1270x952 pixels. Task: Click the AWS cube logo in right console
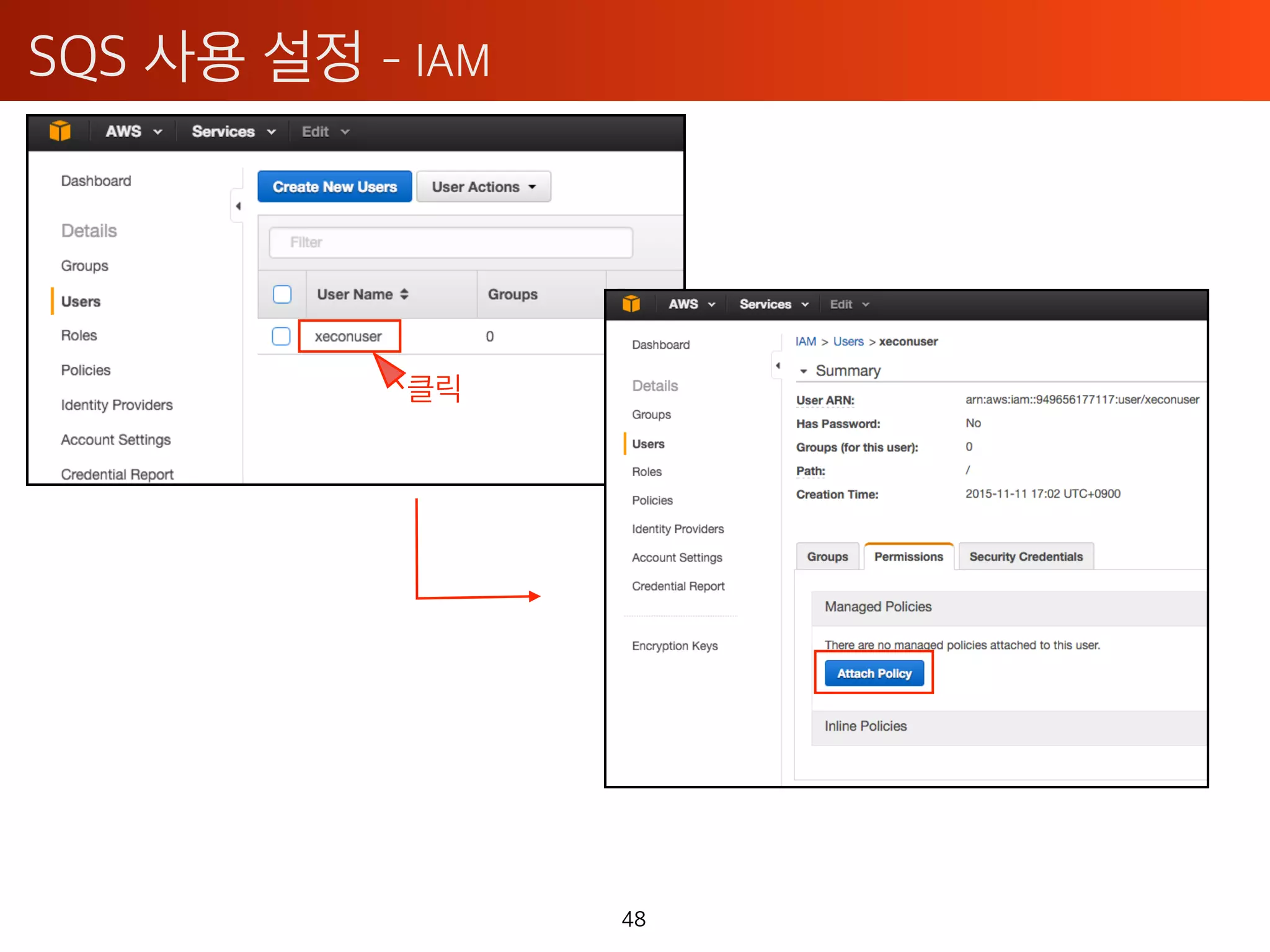click(631, 304)
